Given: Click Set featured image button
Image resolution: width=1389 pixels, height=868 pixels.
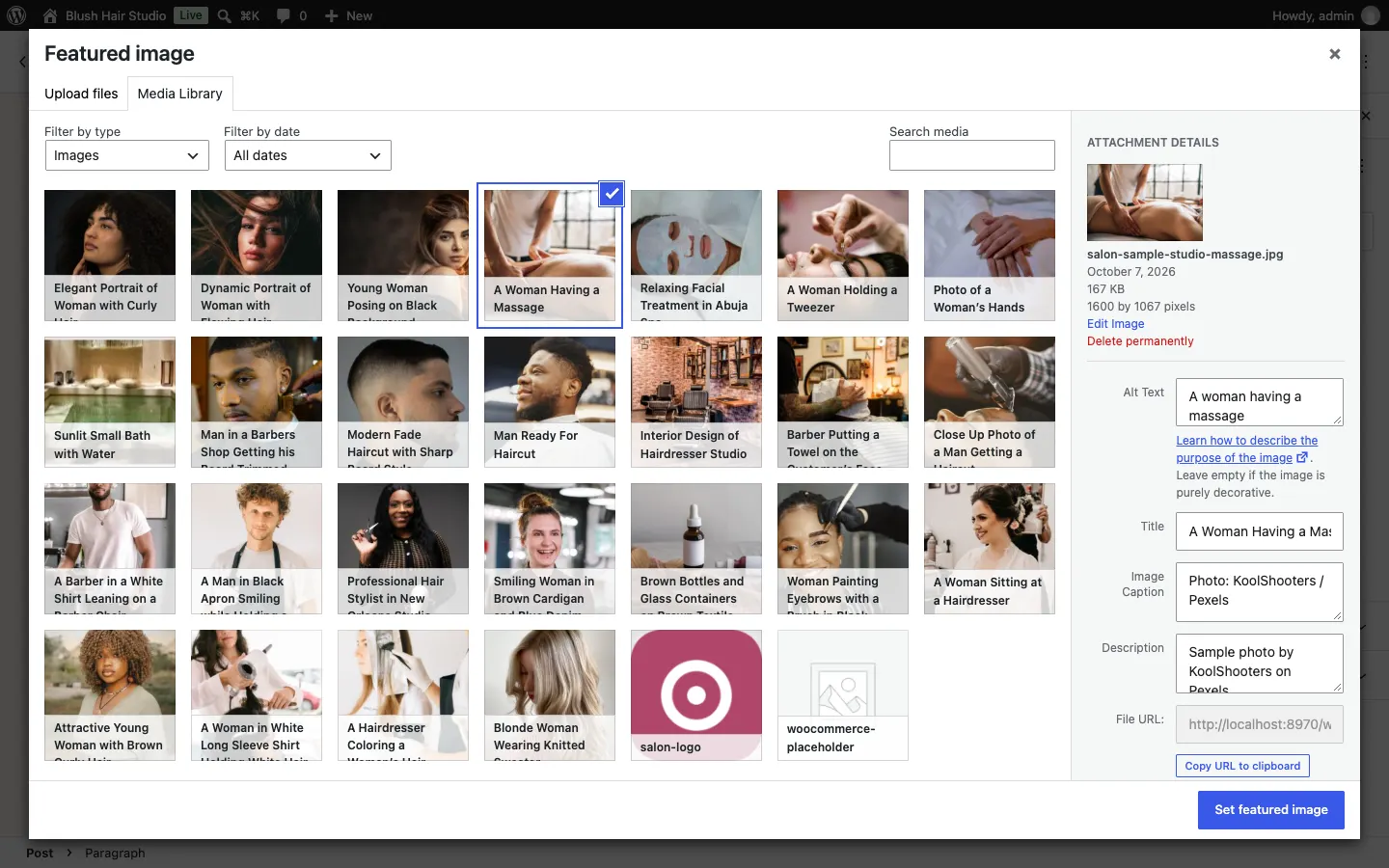Looking at the screenshot, I should click(x=1271, y=810).
